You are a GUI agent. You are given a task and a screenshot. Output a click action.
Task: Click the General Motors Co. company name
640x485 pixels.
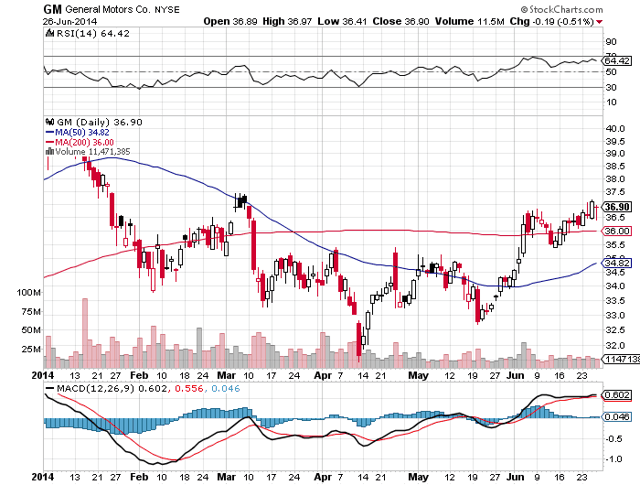click(108, 9)
